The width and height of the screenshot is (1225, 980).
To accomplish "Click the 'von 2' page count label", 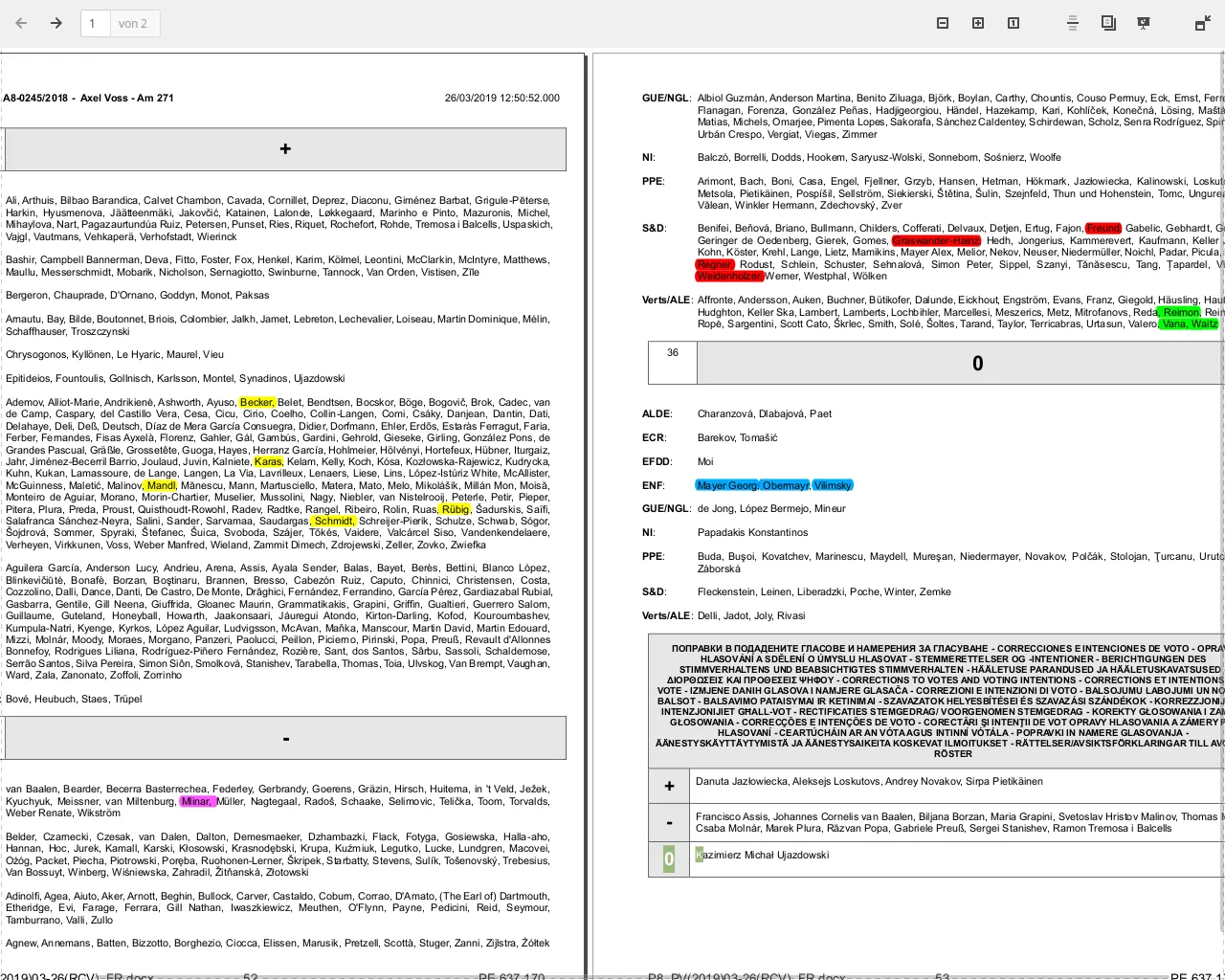I will tap(133, 23).
